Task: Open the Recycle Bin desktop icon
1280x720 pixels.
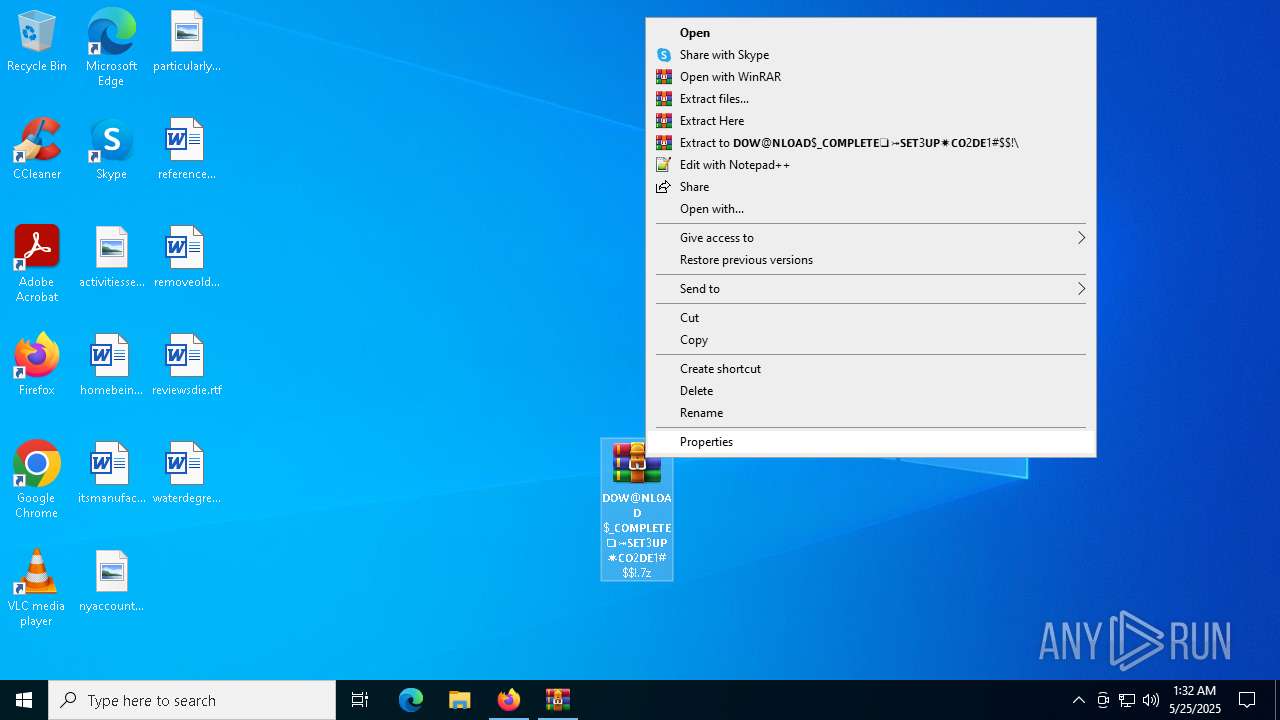Action: coord(37,43)
